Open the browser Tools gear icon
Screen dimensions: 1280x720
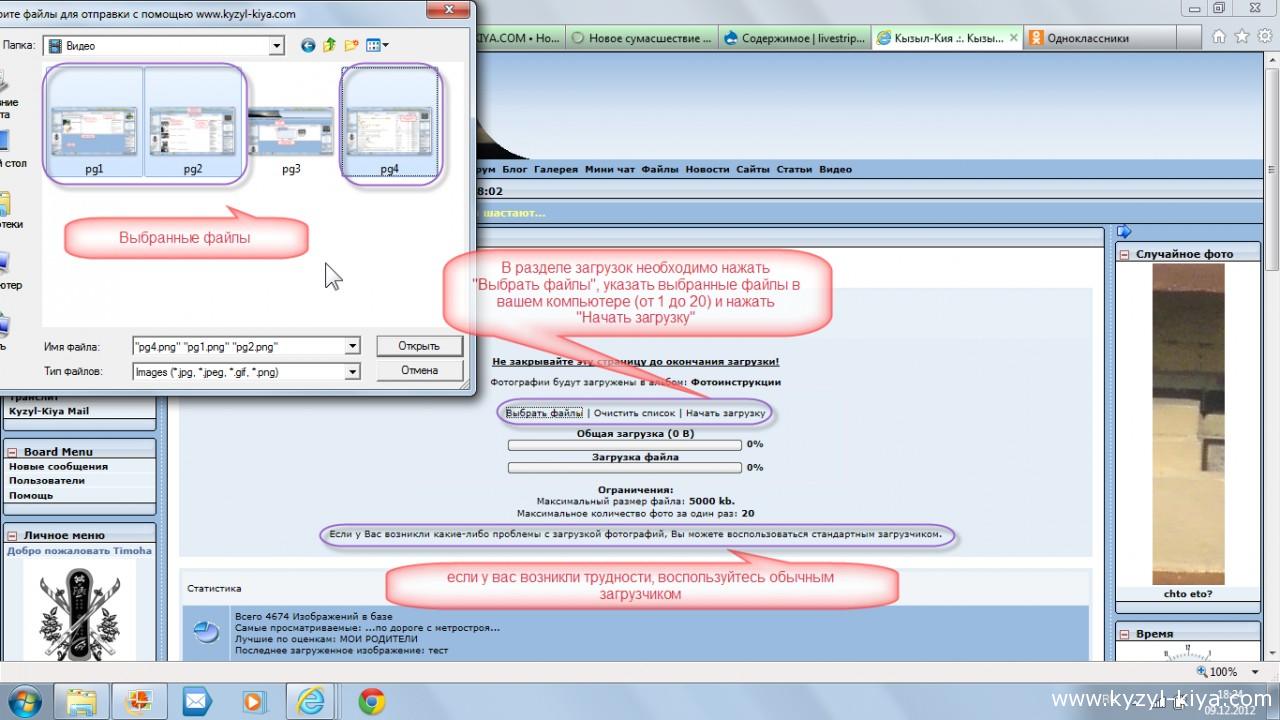pyautogui.click(x=1264, y=37)
